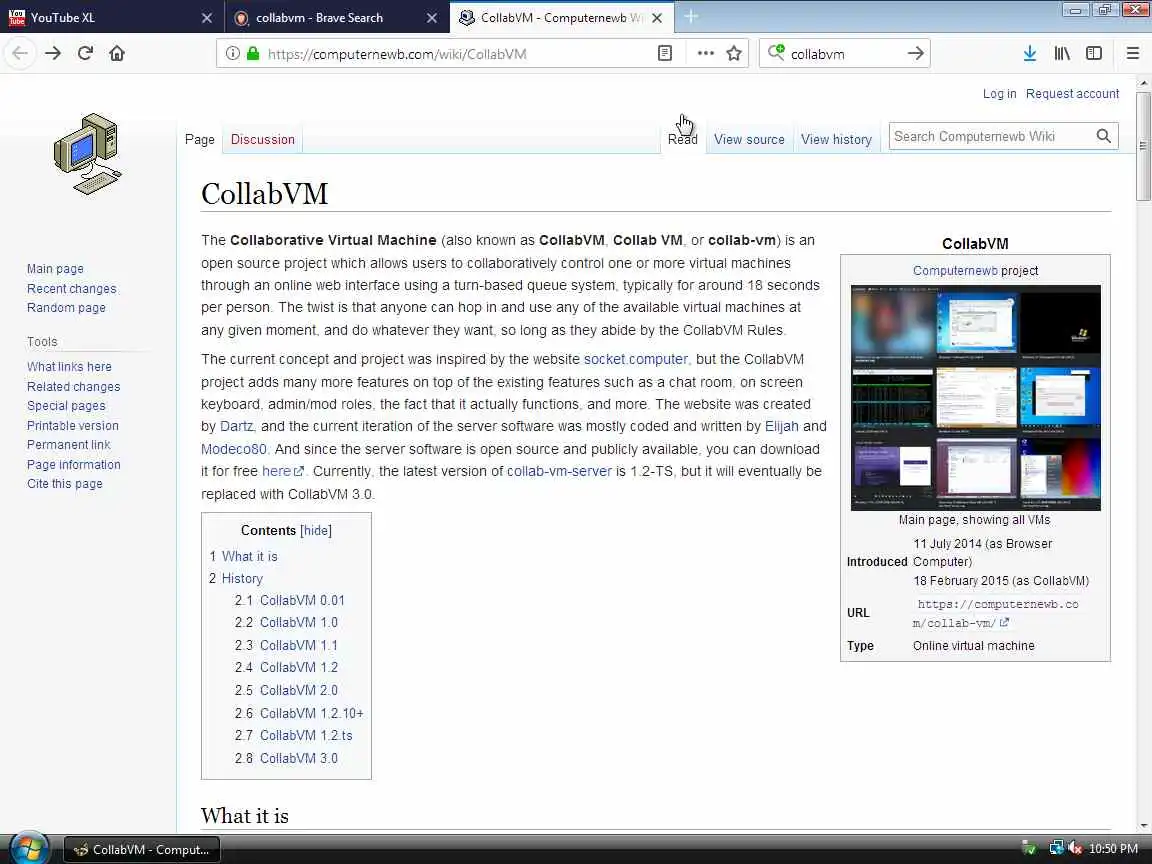Image resolution: width=1152 pixels, height=864 pixels.
Task: Click the Request account link
Action: click(1073, 94)
